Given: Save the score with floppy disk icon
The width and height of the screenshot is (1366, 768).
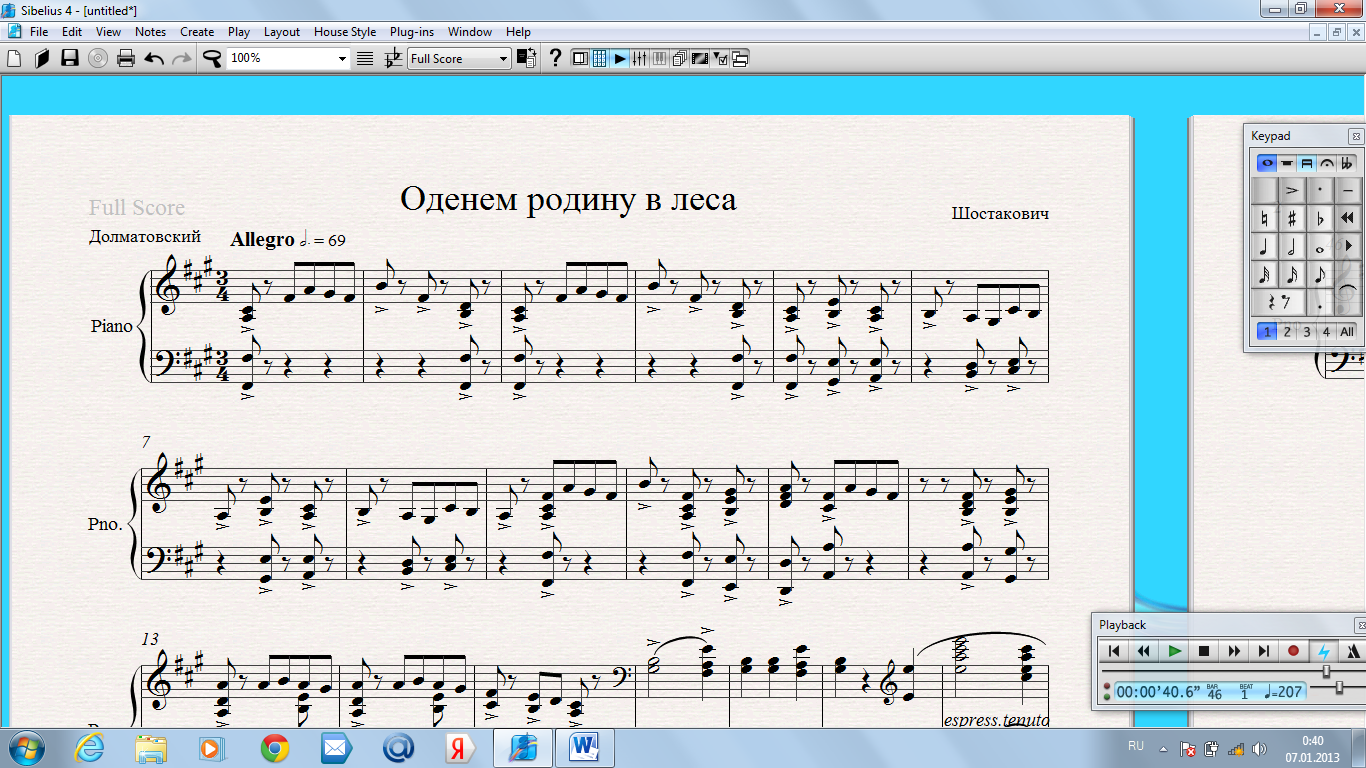Looking at the screenshot, I should 70,58.
